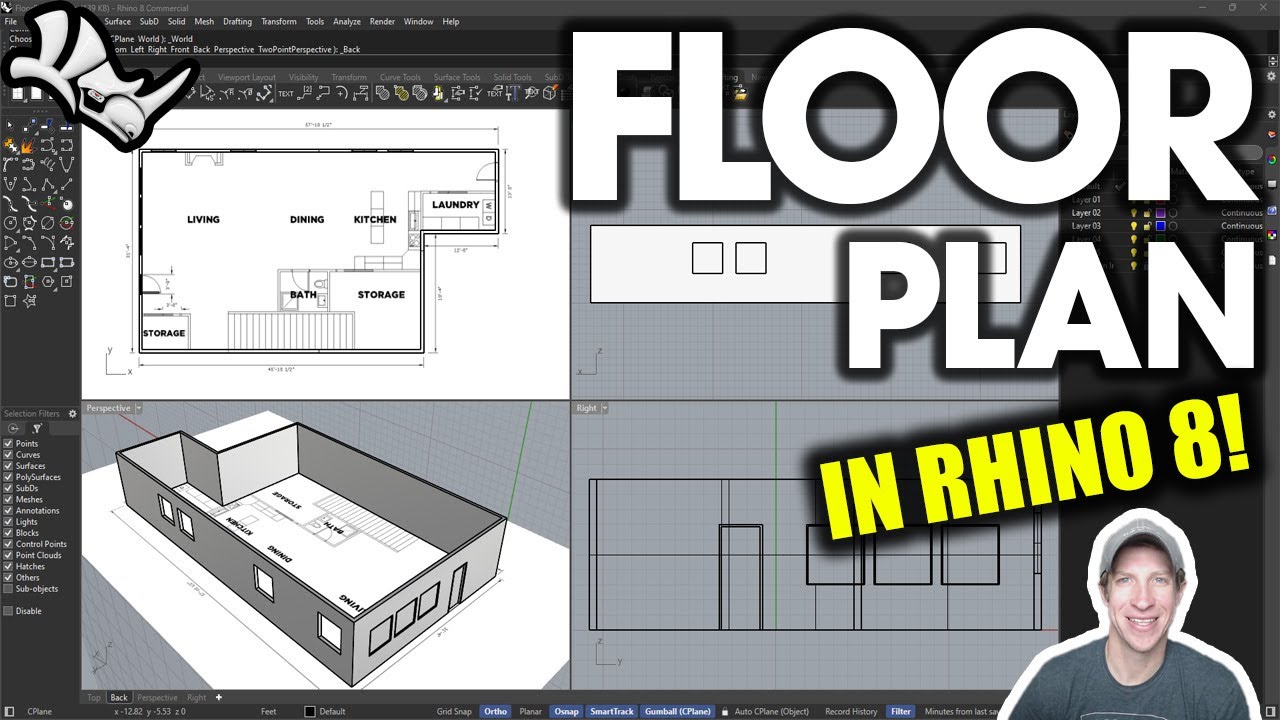Change Layer 02 purple color swatch
This screenshot has height=720, width=1280.
1161,213
